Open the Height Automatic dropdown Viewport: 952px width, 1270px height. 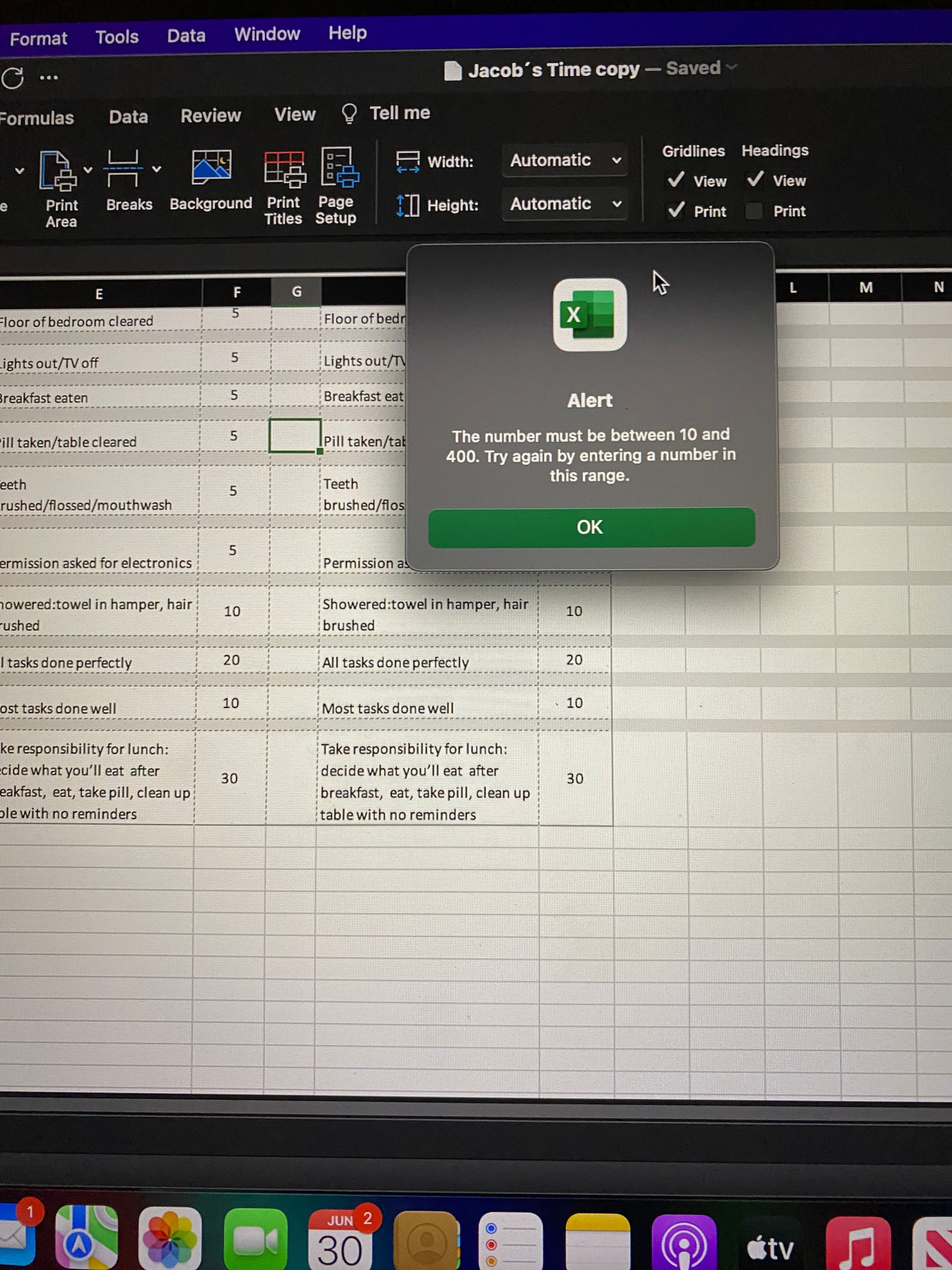[564, 204]
